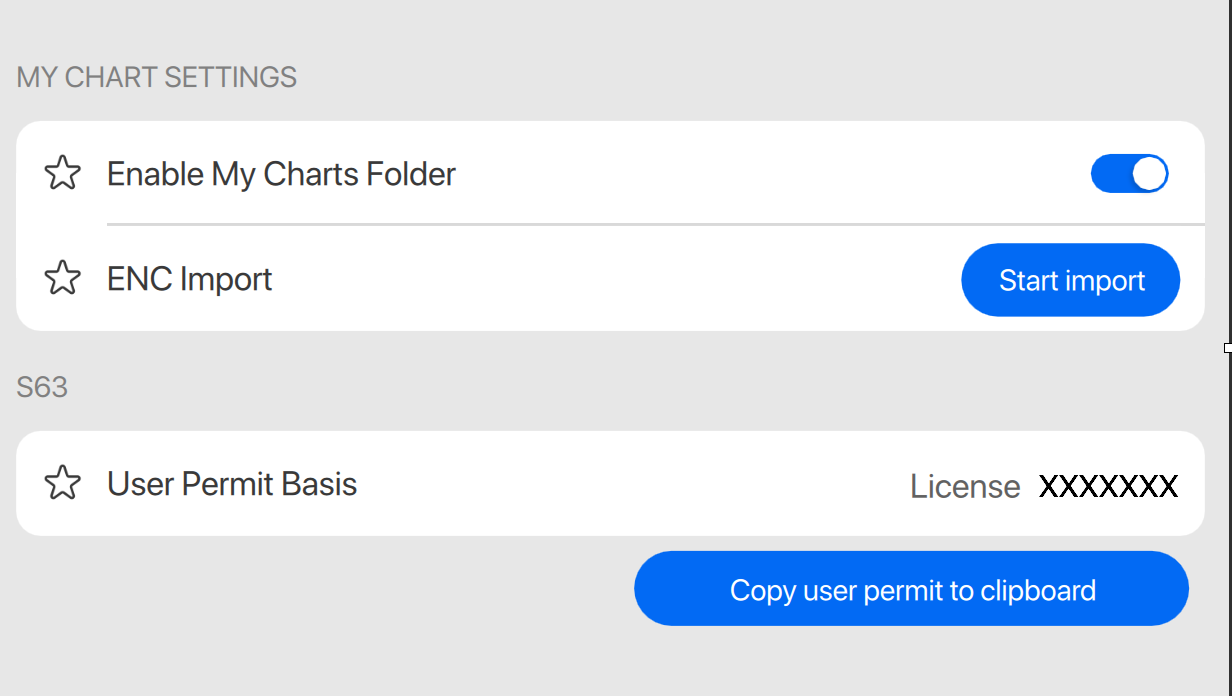Click the MY CHART SETTINGS section header
1232x696 pixels.
(157, 77)
